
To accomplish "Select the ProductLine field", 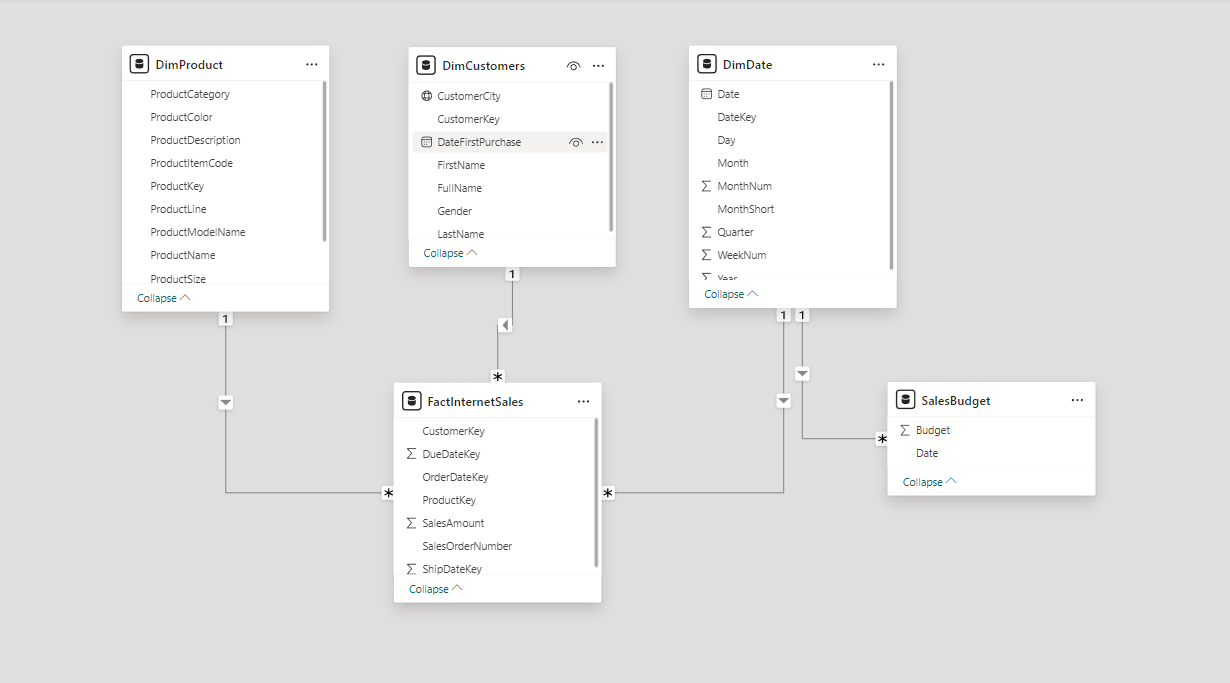I will tap(178, 209).
